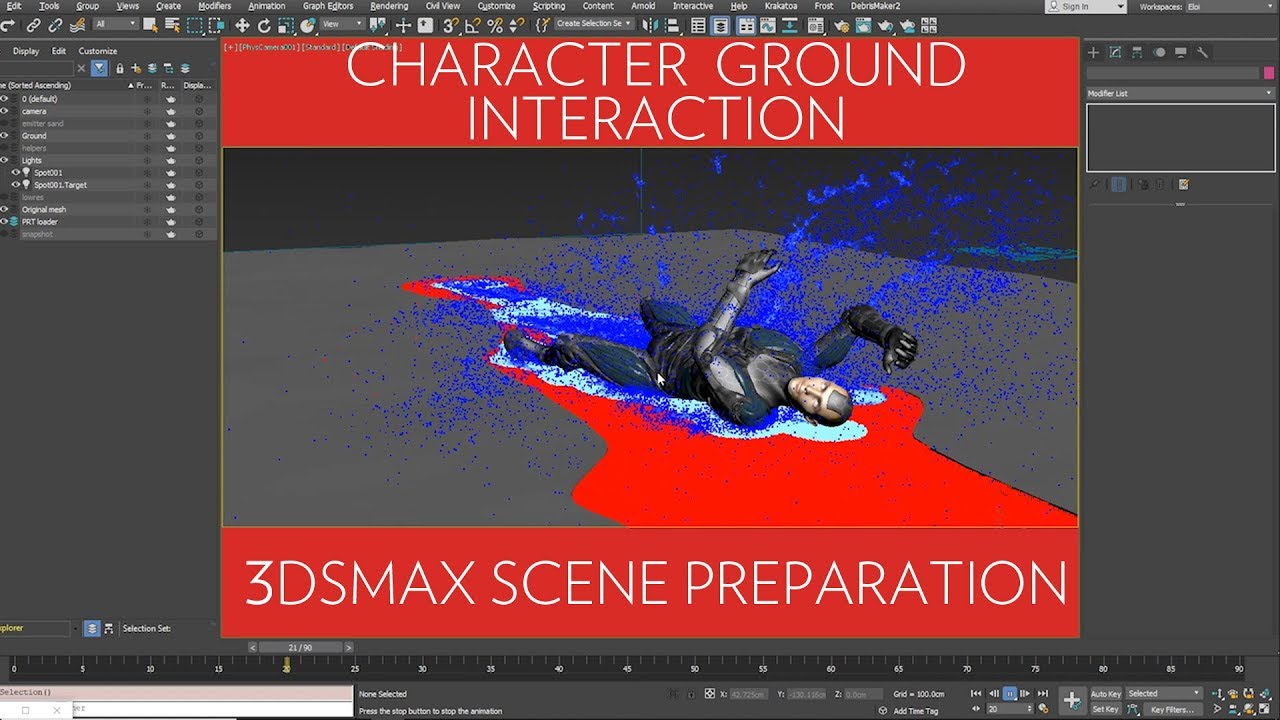Activate the Select Object tool
The width and height of the screenshot is (1280, 720).
[x=150, y=25]
